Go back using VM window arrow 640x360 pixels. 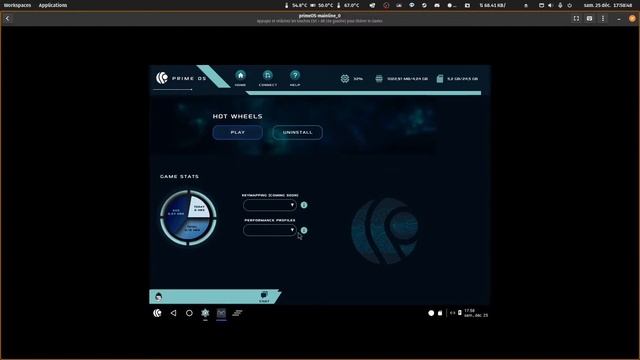click(8, 18)
